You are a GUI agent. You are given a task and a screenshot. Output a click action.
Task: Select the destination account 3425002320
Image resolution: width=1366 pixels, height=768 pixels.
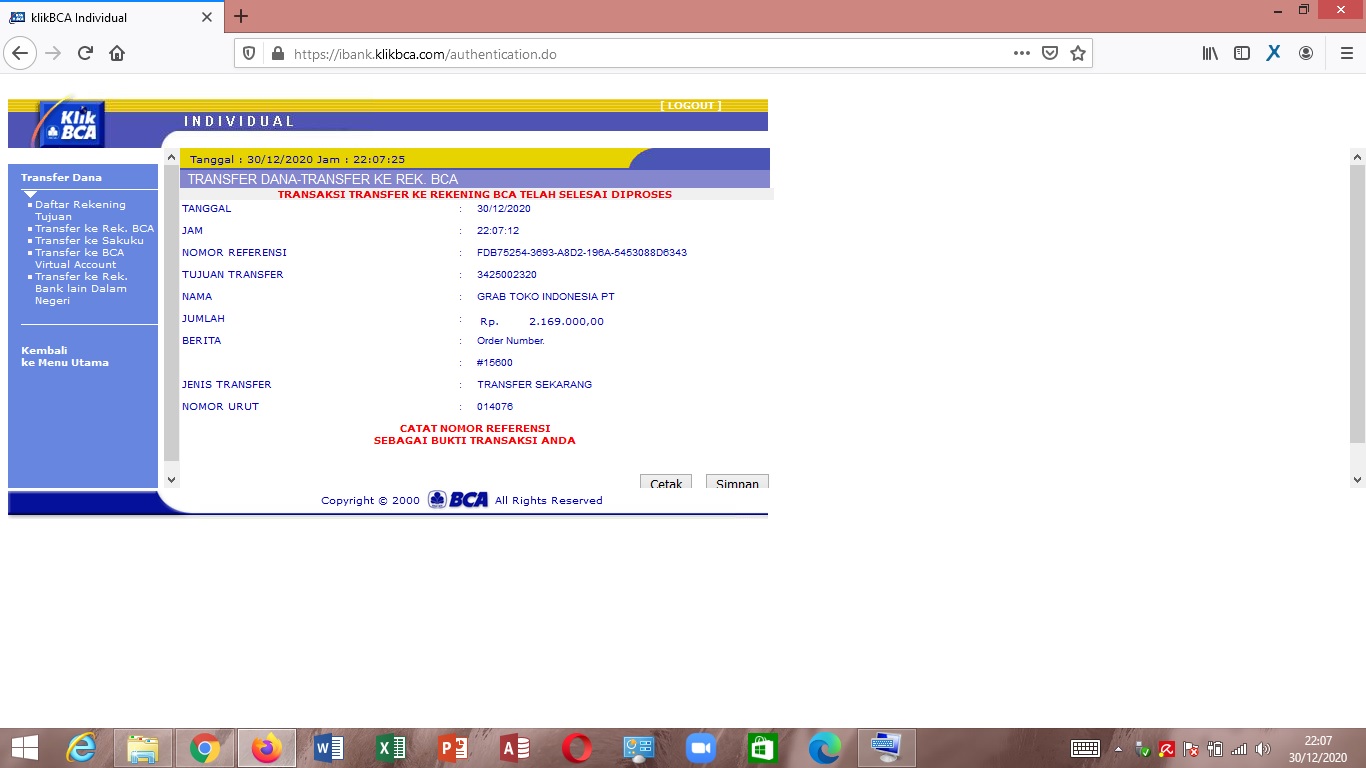(x=507, y=274)
